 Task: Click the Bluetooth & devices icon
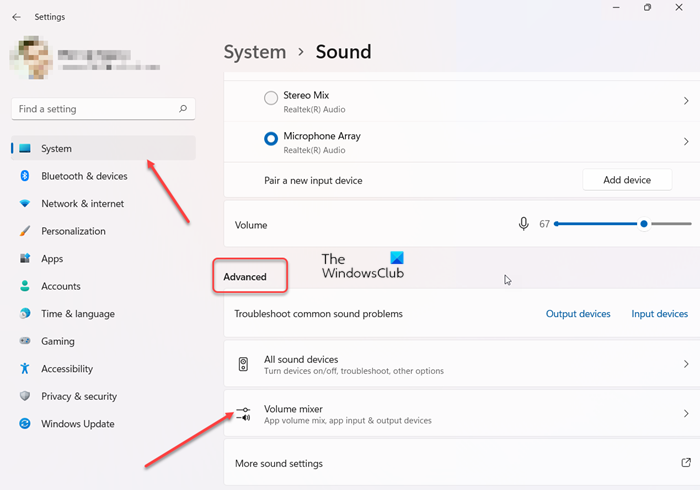point(25,176)
